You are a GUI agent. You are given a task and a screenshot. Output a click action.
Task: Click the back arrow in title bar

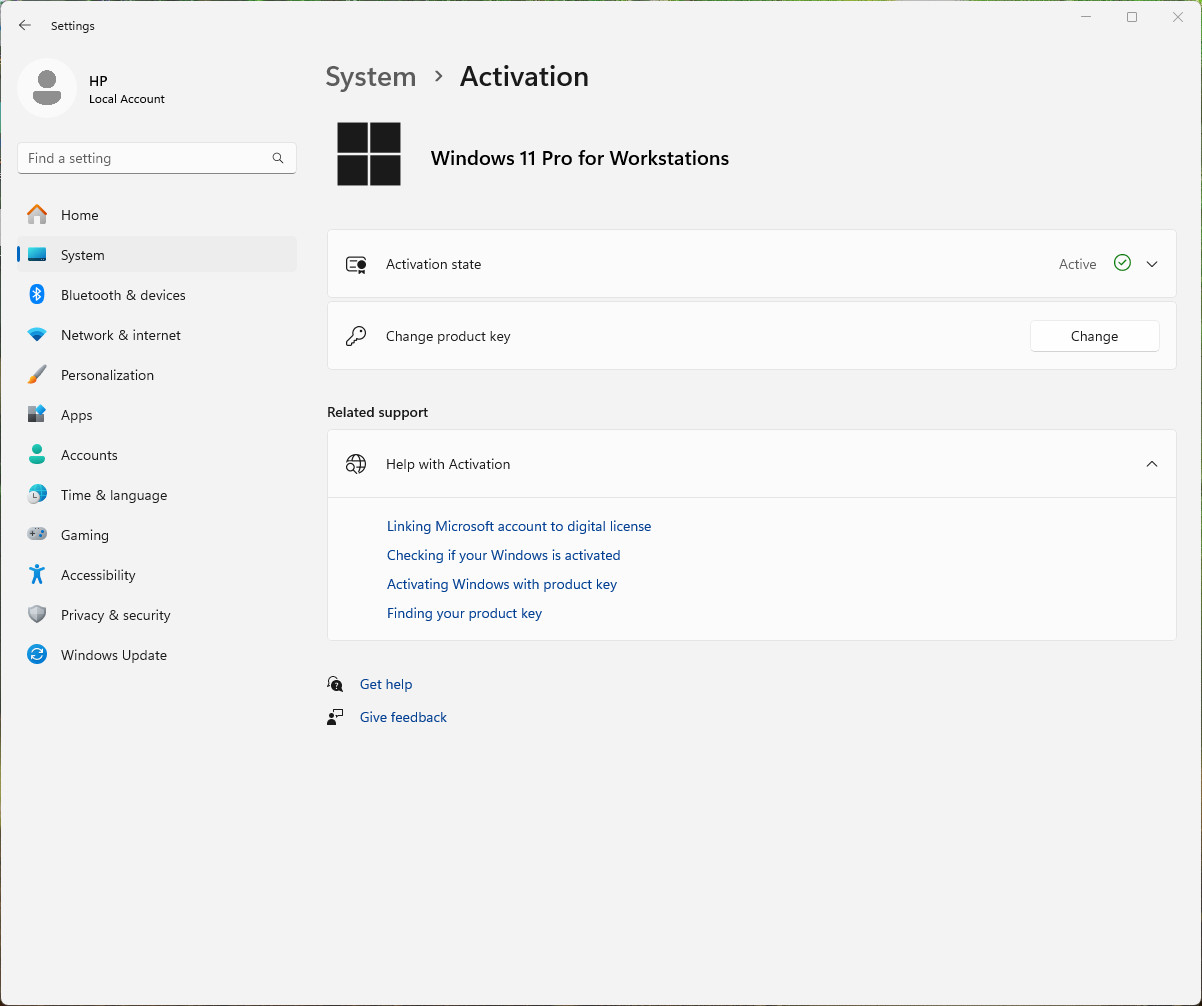(x=25, y=26)
